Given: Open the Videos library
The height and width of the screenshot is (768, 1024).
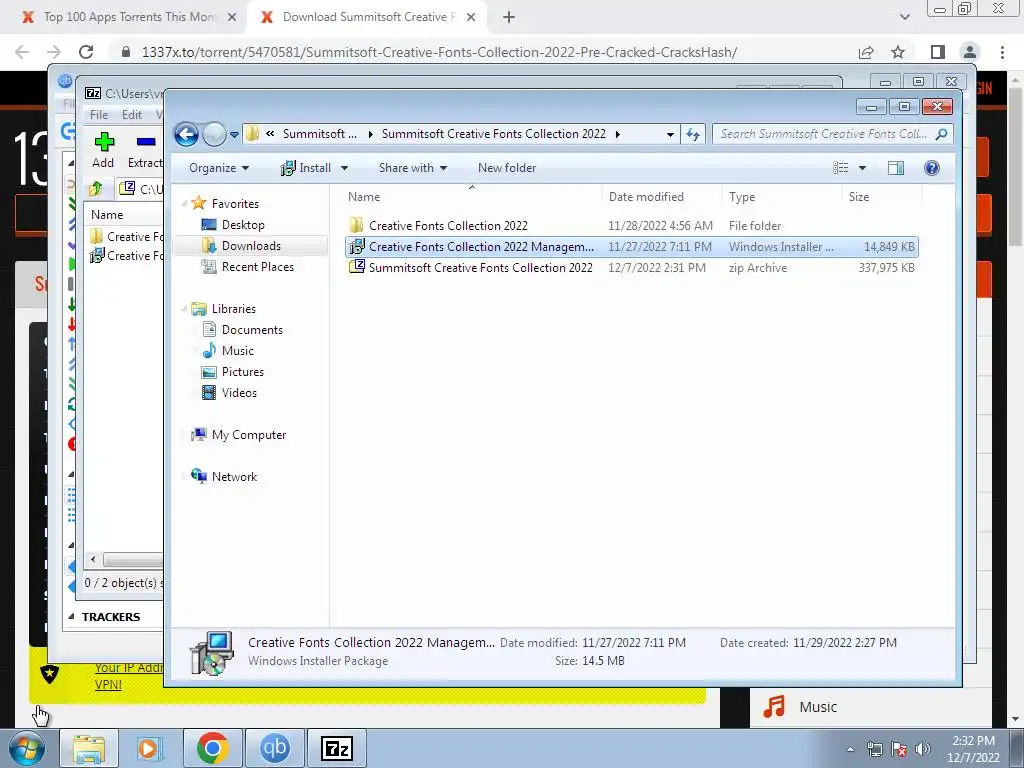Looking at the screenshot, I should coord(239,392).
